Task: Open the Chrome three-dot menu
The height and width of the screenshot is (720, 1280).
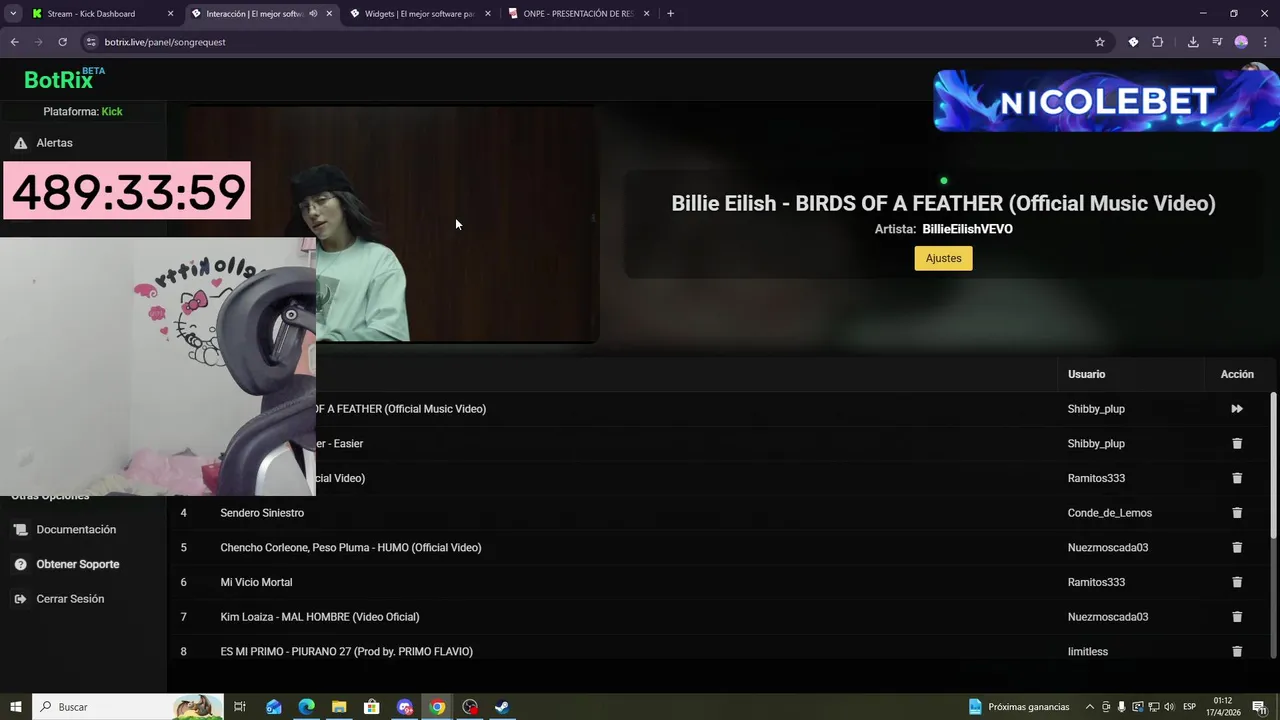Action: coord(1265,42)
